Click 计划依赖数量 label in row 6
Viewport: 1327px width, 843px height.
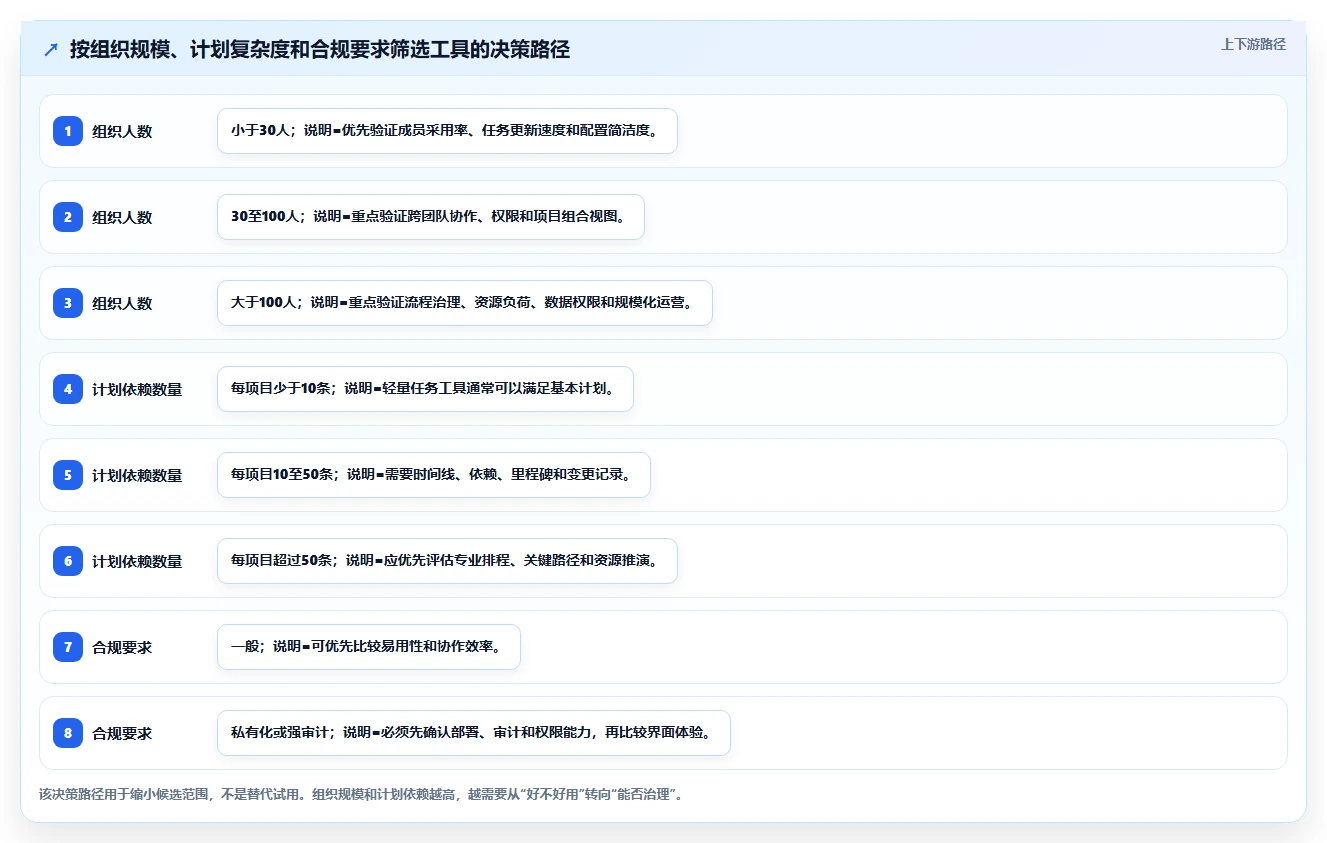click(137, 561)
